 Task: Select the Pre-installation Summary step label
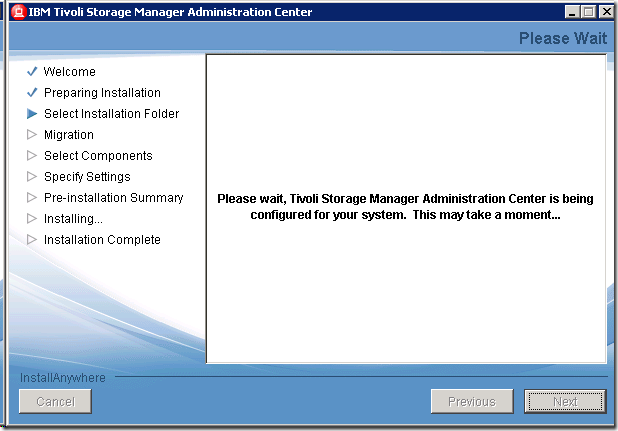point(113,198)
